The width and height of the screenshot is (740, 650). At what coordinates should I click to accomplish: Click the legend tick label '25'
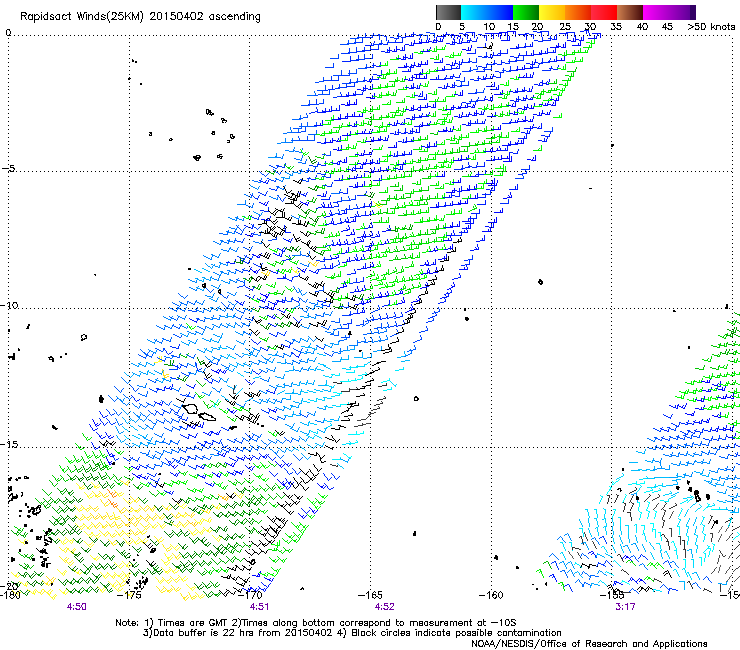(564, 27)
